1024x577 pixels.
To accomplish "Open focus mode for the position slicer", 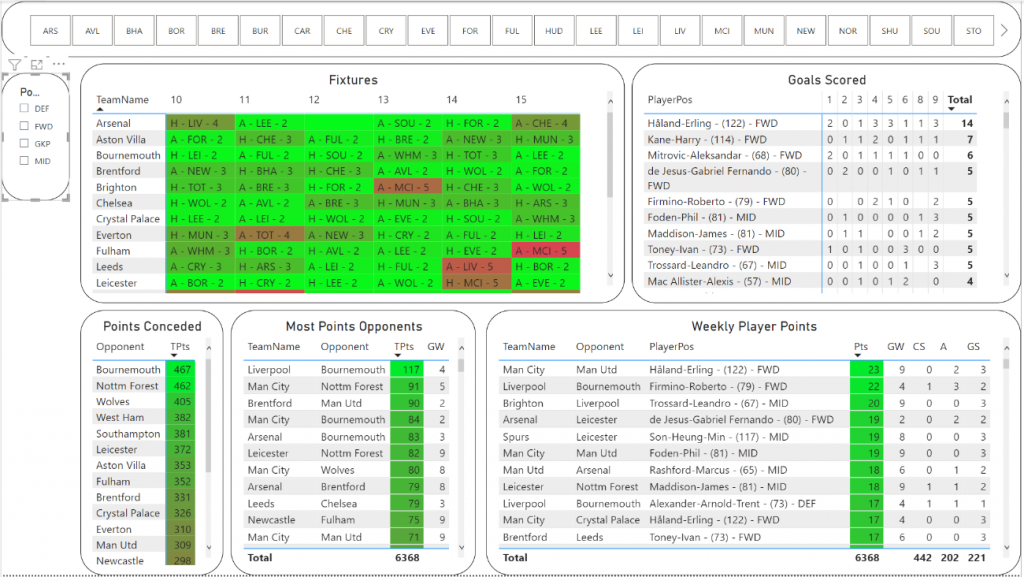I will click(37, 65).
